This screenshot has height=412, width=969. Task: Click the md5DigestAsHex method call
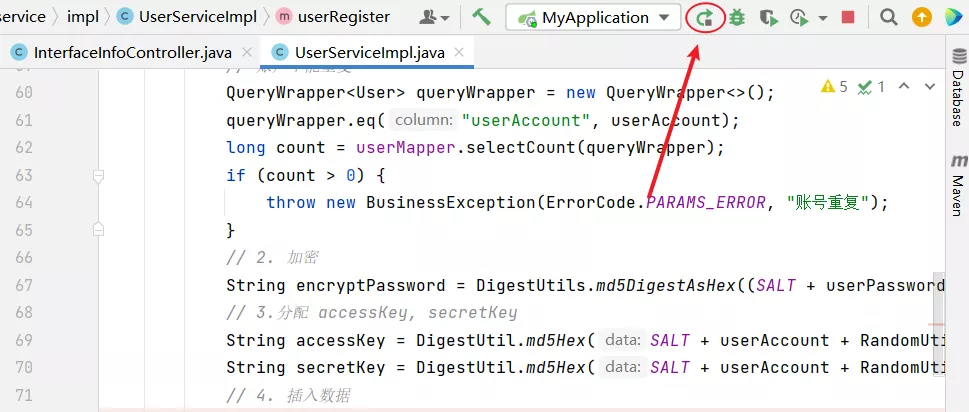click(666, 285)
